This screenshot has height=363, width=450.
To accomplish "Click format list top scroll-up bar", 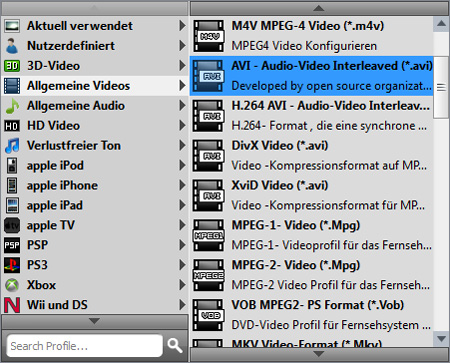I will 319,8.
